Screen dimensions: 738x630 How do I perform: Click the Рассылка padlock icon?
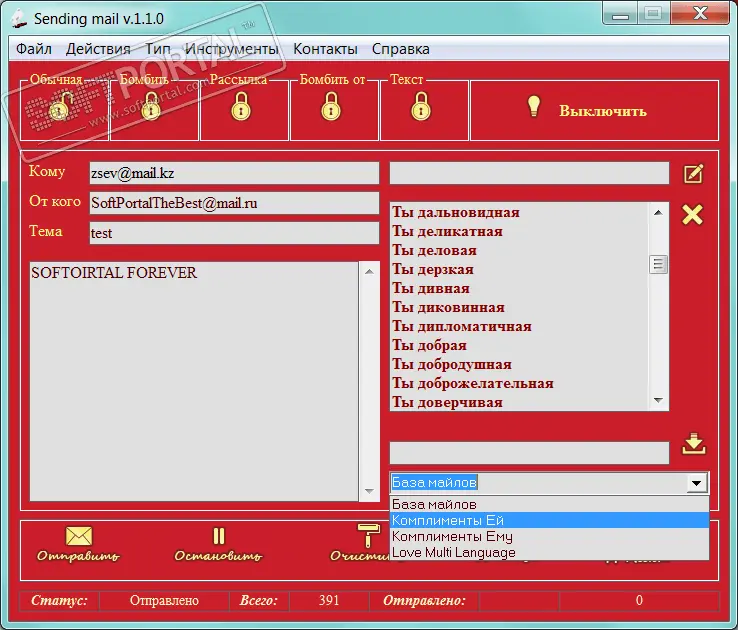pos(241,105)
